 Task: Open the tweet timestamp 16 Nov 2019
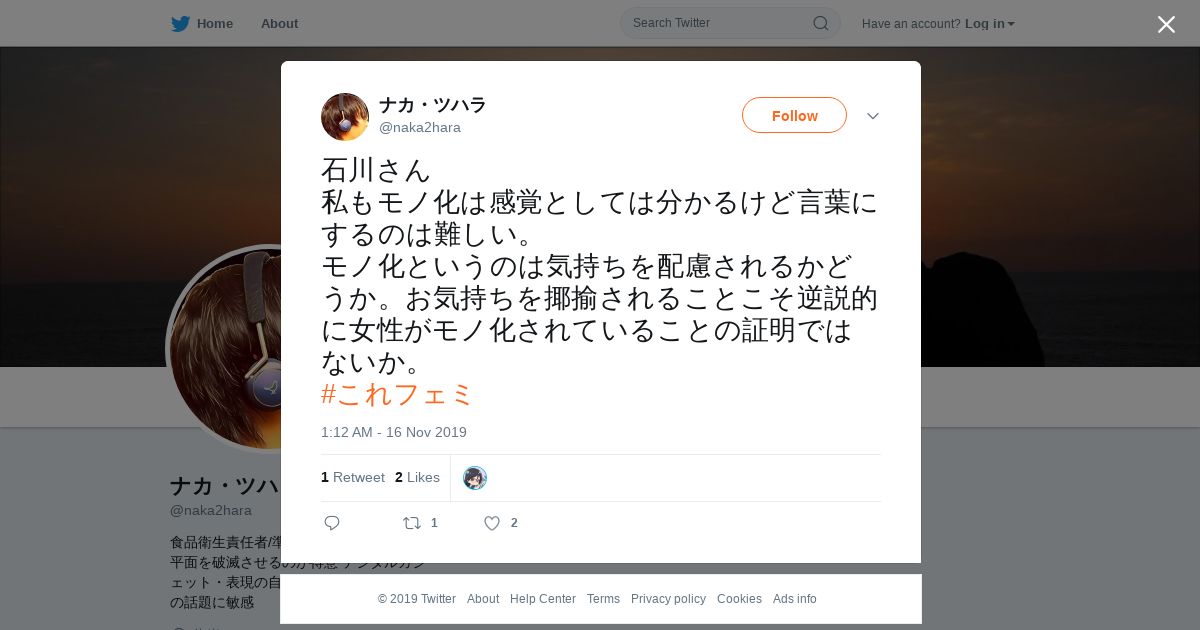pos(394,432)
